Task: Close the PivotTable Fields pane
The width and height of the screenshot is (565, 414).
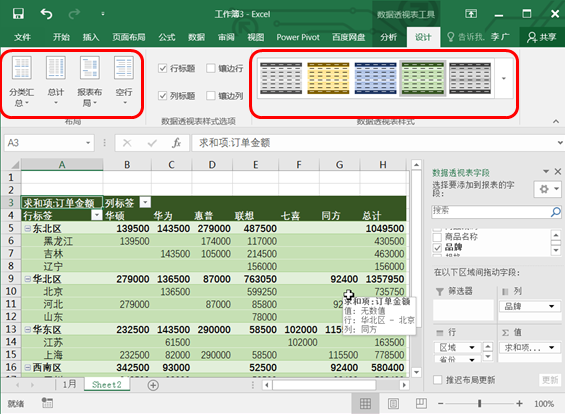Action: tap(557, 172)
